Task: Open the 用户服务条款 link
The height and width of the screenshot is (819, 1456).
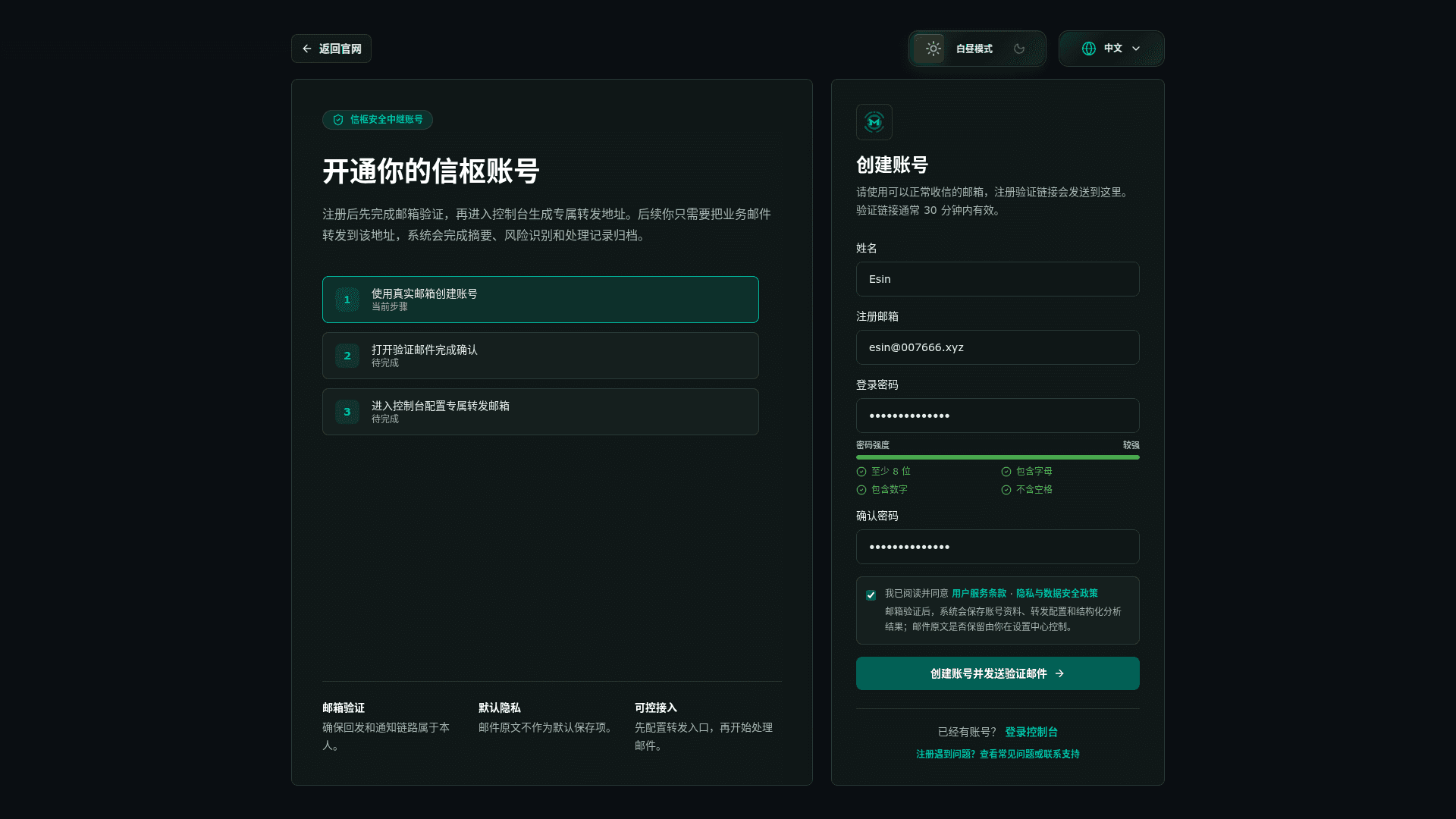Action: [x=978, y=593]
